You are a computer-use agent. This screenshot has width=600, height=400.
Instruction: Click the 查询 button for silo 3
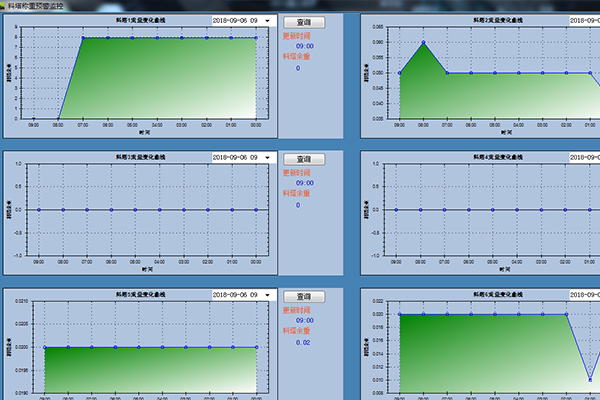[x=298, y=159]
